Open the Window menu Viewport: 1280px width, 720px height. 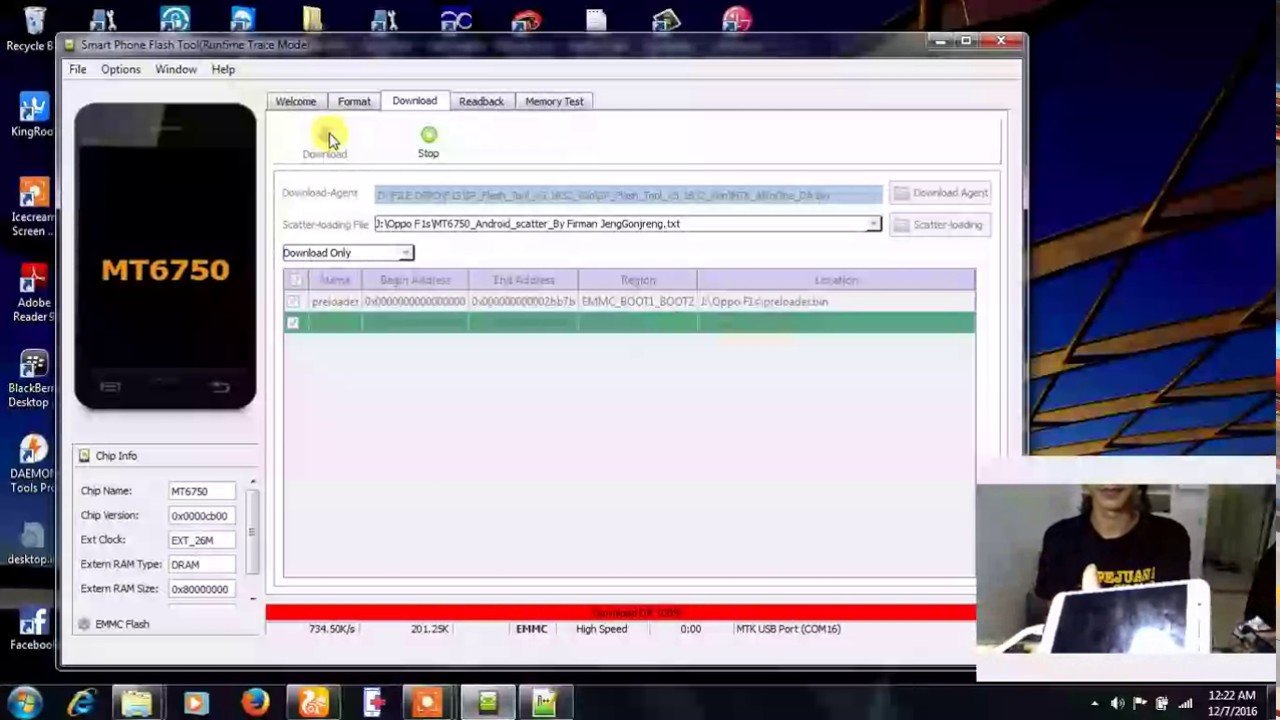176,70
